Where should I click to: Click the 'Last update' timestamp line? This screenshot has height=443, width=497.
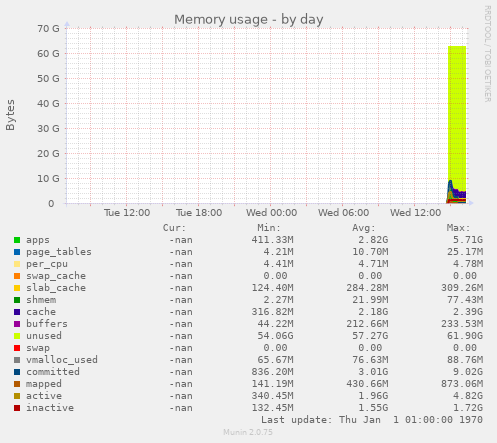[x=372, y=420]
